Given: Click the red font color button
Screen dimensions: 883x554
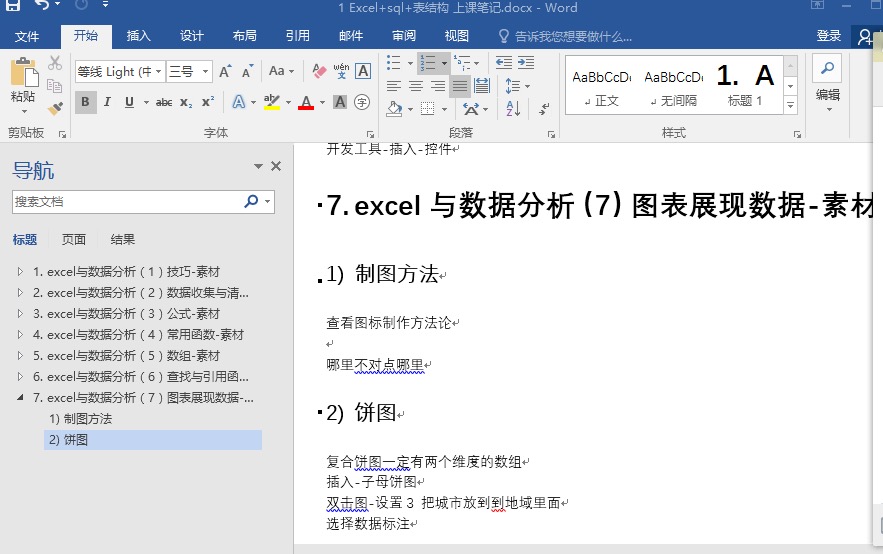Looking at the screenshot, I should point(305,102).
